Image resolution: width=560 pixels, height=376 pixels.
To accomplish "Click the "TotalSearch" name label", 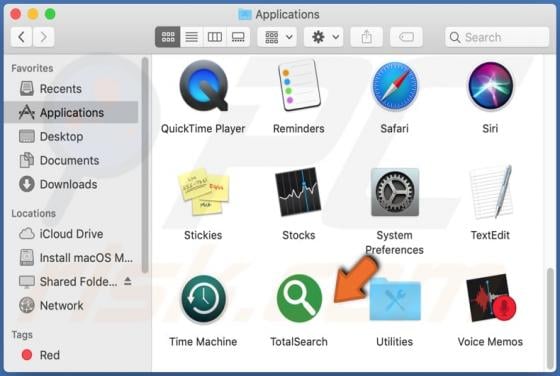I will (299, 342).
